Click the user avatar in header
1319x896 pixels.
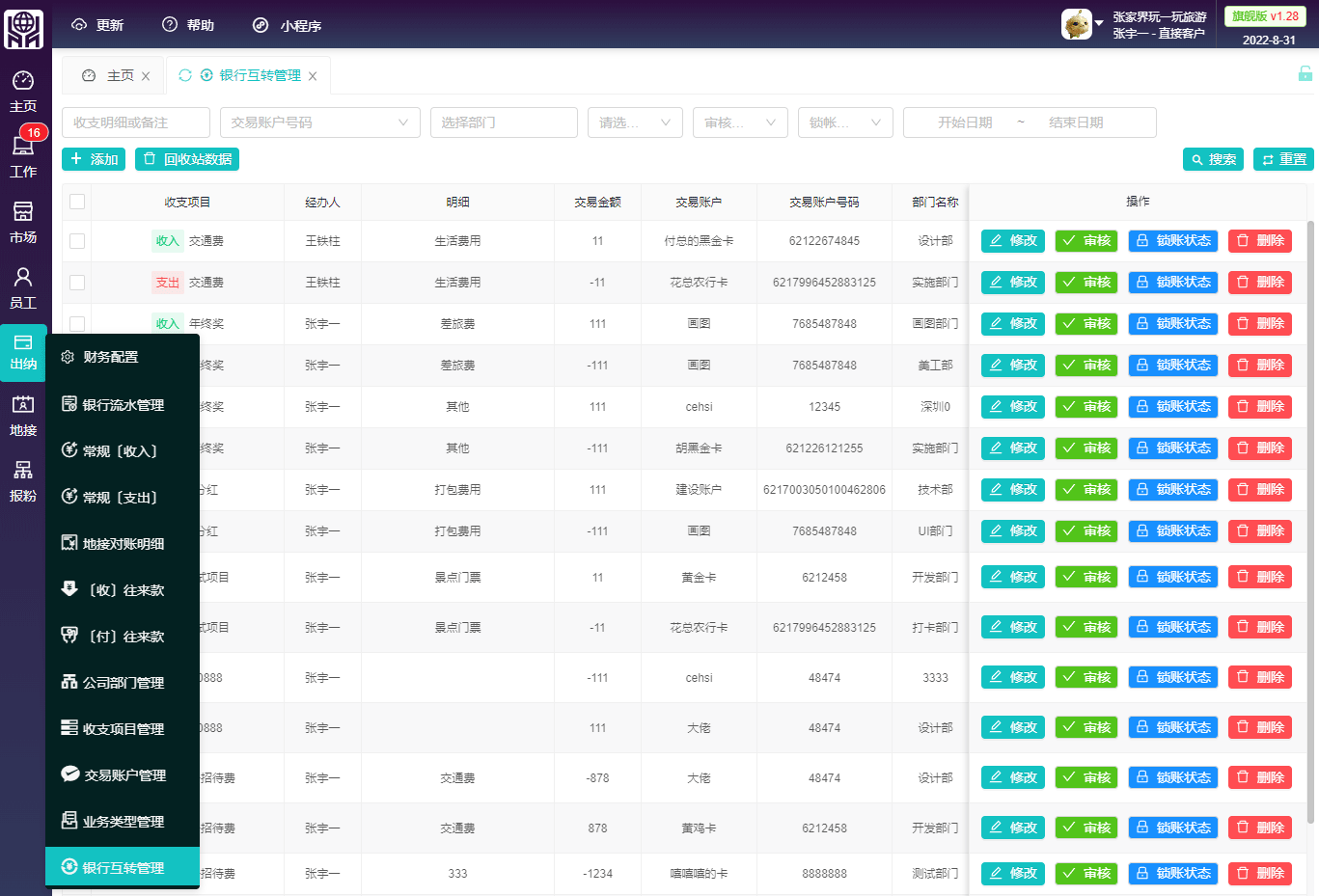point(1076,24)
